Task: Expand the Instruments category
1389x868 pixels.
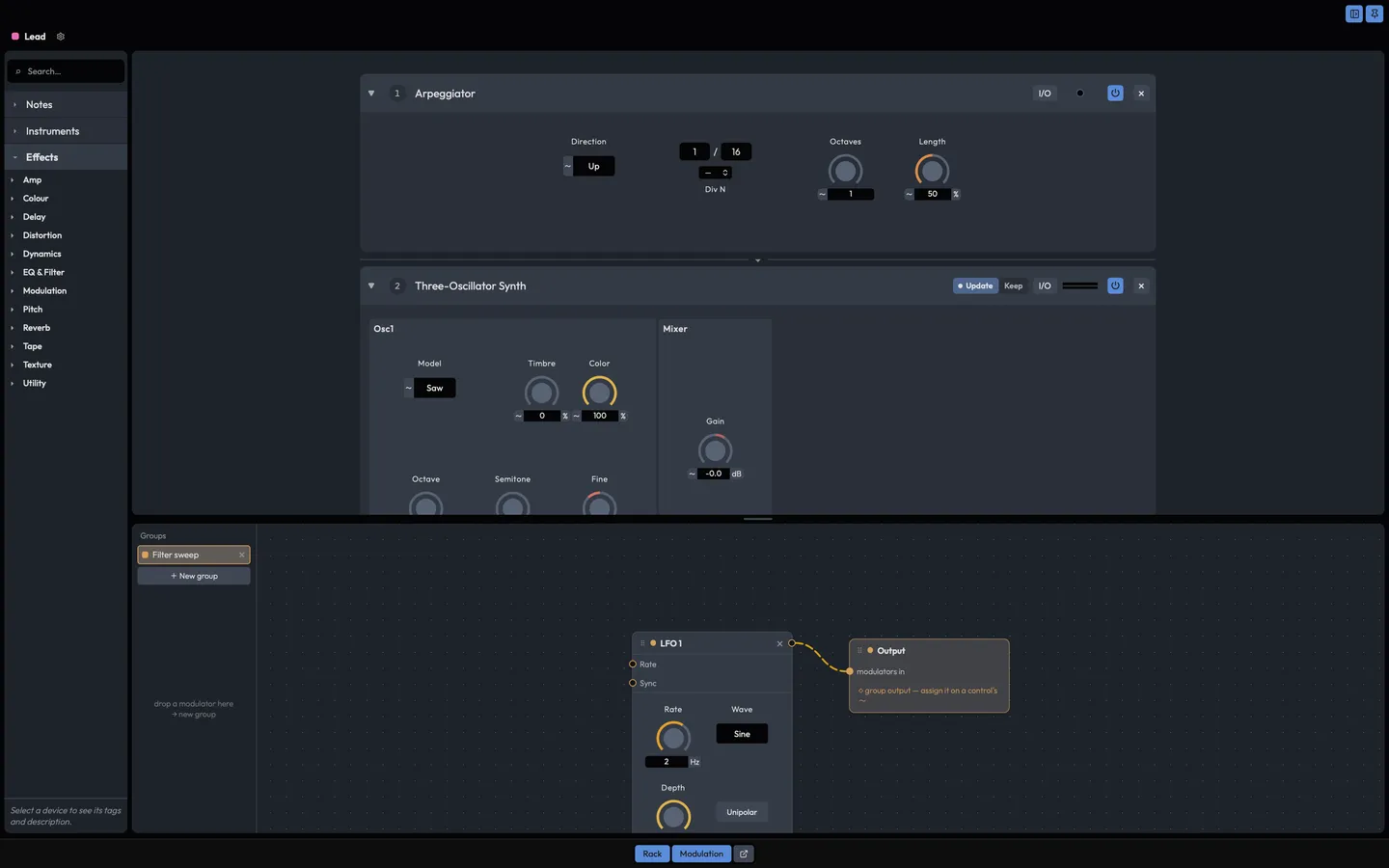Action: click(x=66, y=131)
